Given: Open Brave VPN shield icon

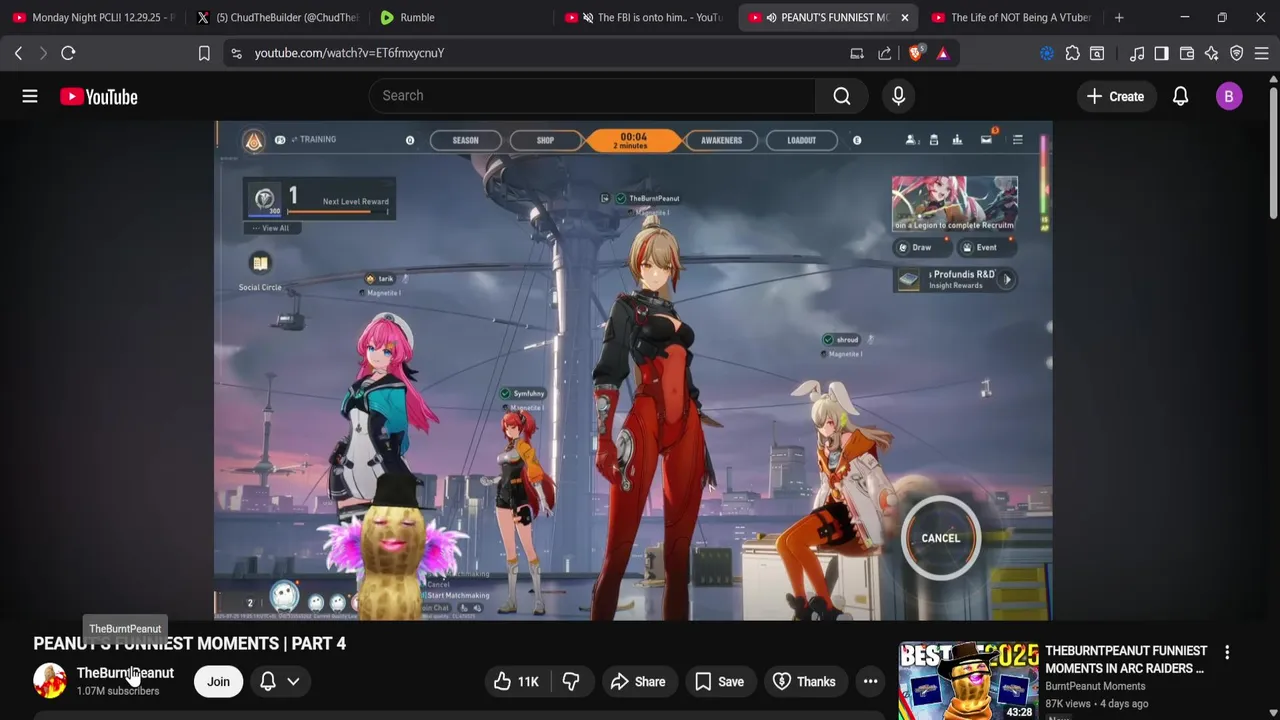Looking at the screenshot, I should (1236, 53).
